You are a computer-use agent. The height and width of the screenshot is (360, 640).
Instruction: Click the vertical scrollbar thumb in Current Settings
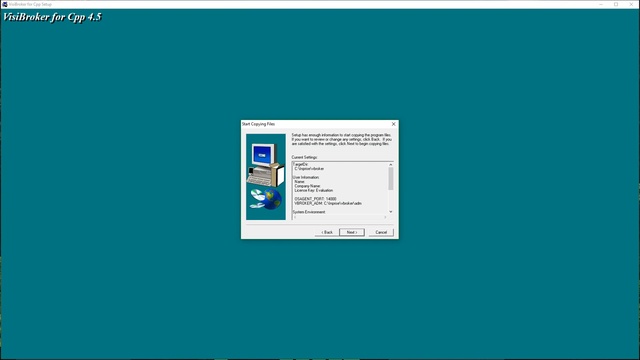[391, 179]
